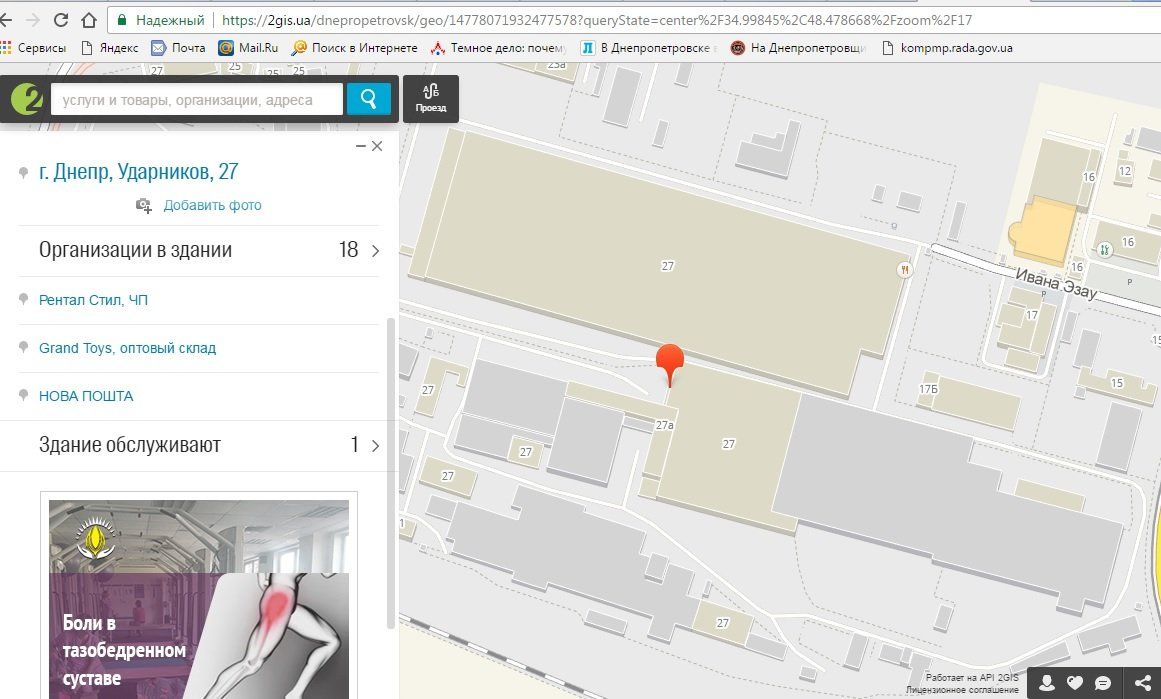Image resolution: width=1161 pixels, height=699 pixels.
Task: Open the user profile icon
Action: (x=1046, y=683)
